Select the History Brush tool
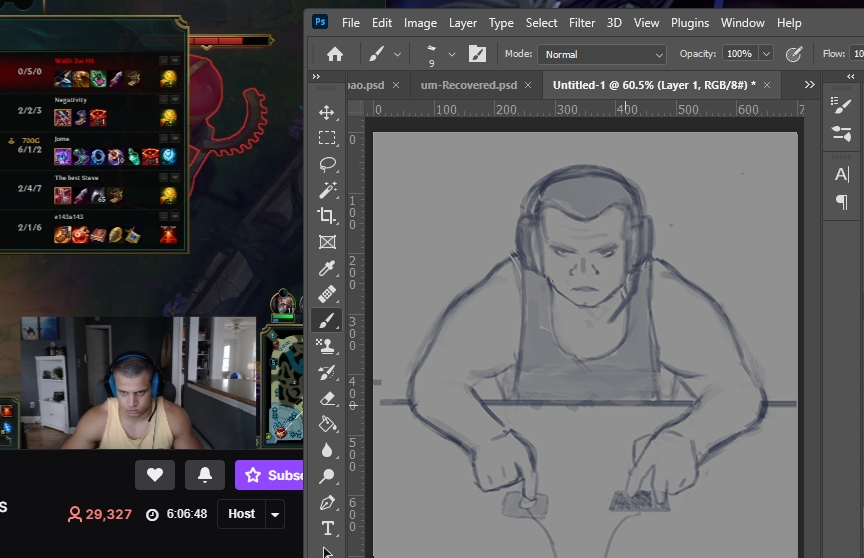Image resolution: width=864 pixels, height=558 pixels. [327, 372]
